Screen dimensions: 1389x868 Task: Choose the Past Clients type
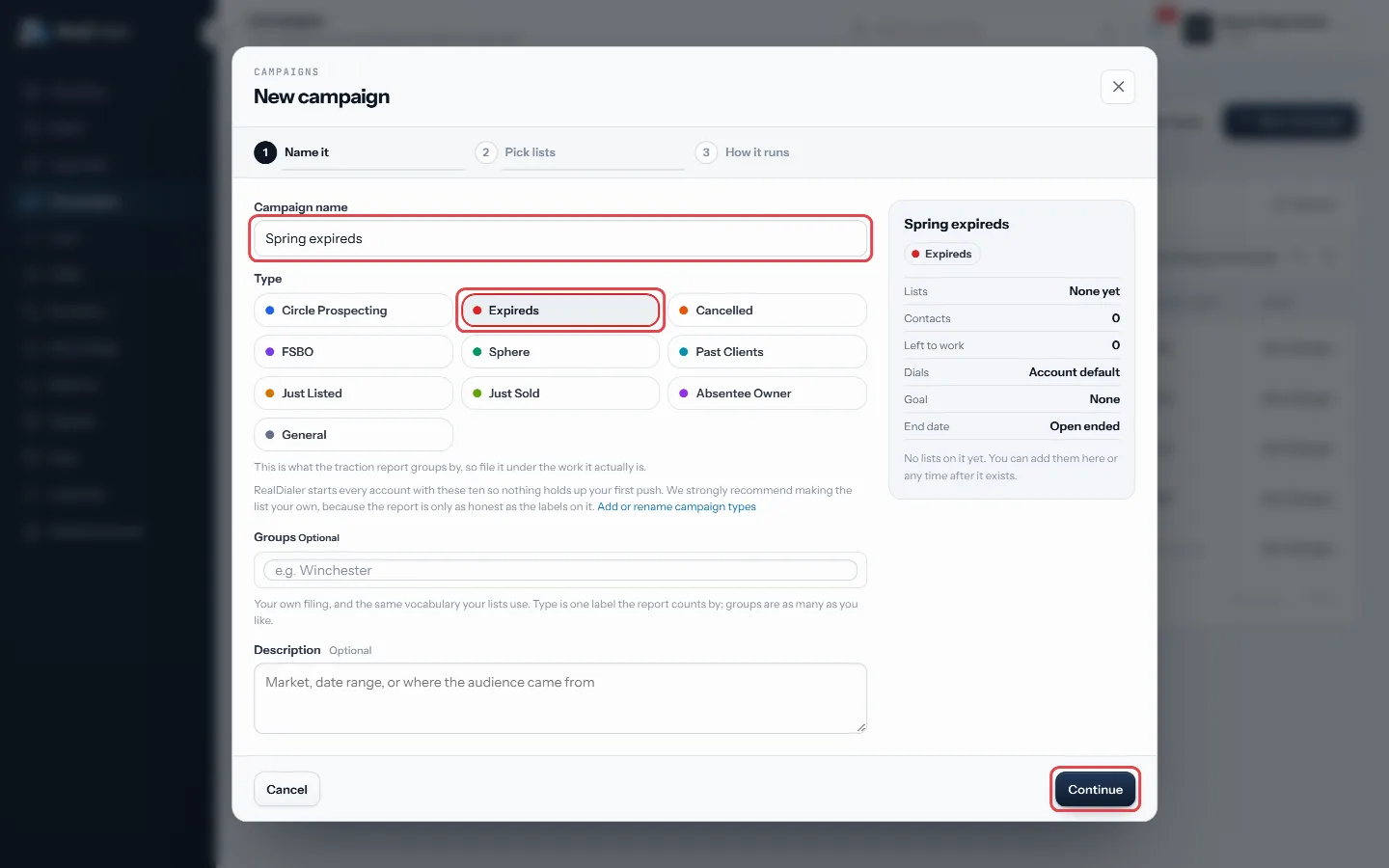click(x=767, y=352)
